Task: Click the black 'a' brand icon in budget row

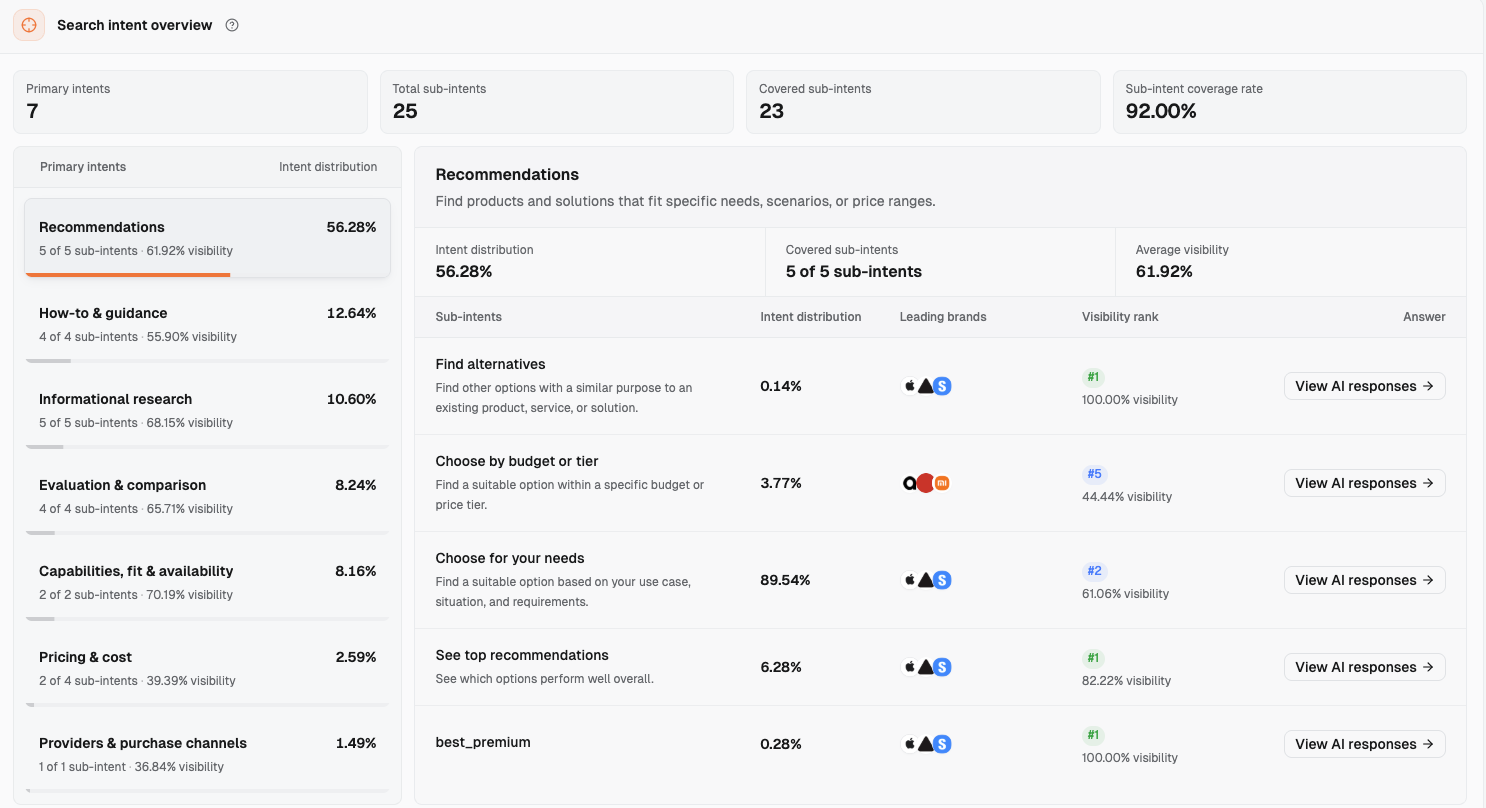Action: (910, 483)
